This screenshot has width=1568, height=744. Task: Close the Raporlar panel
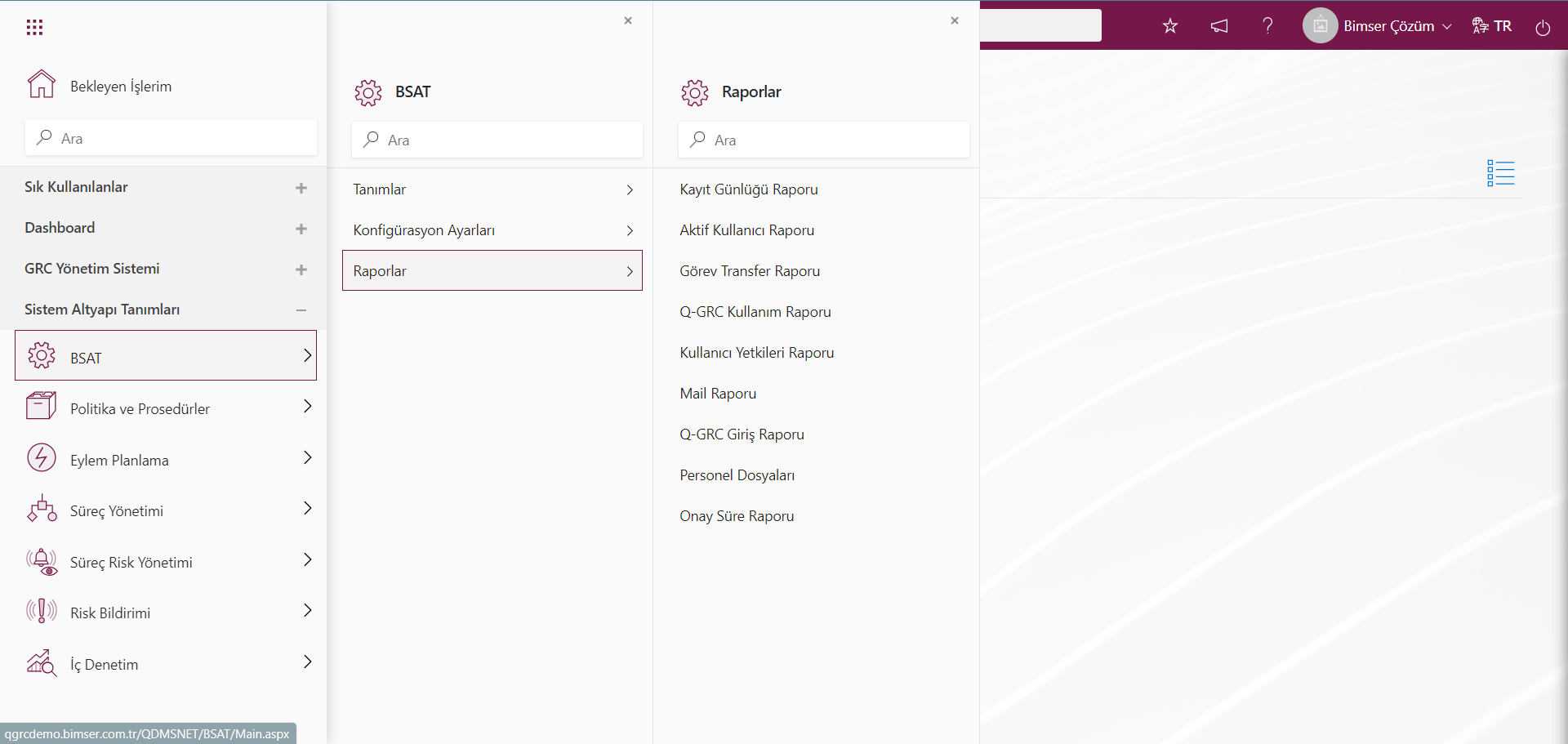(955, 20)
